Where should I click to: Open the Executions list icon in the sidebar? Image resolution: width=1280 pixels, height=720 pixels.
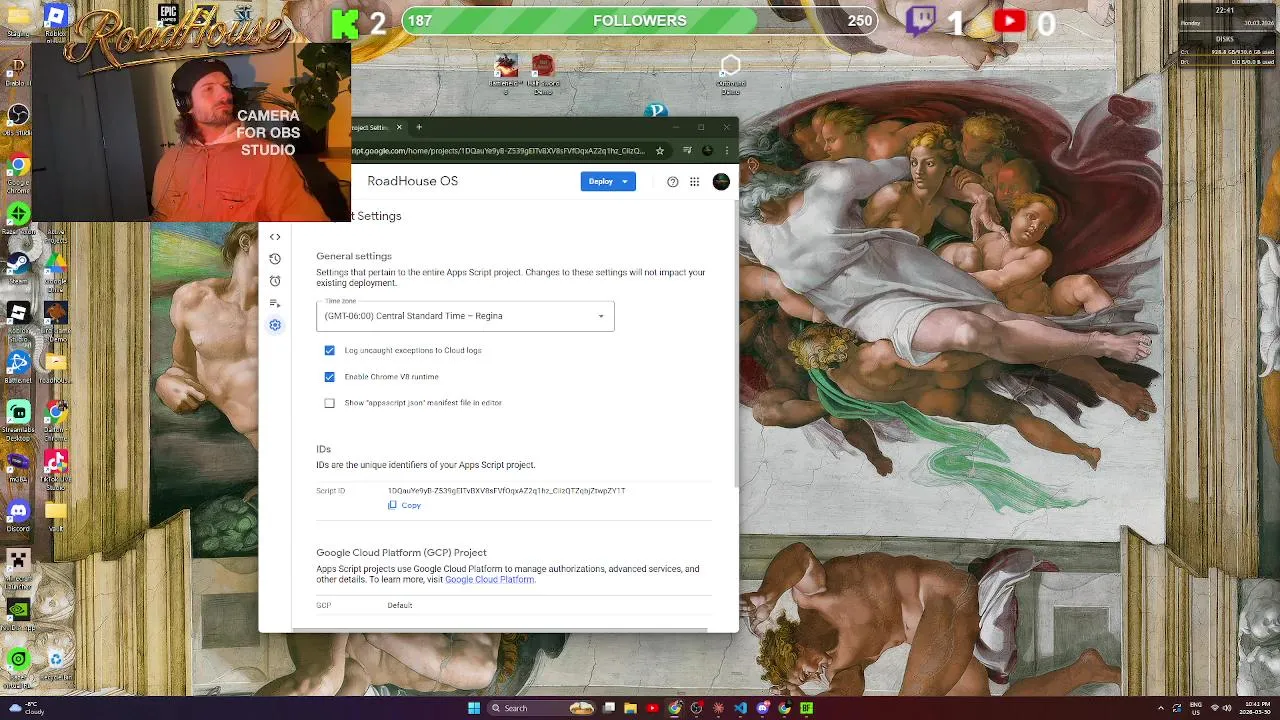click(x=275, y=303)
